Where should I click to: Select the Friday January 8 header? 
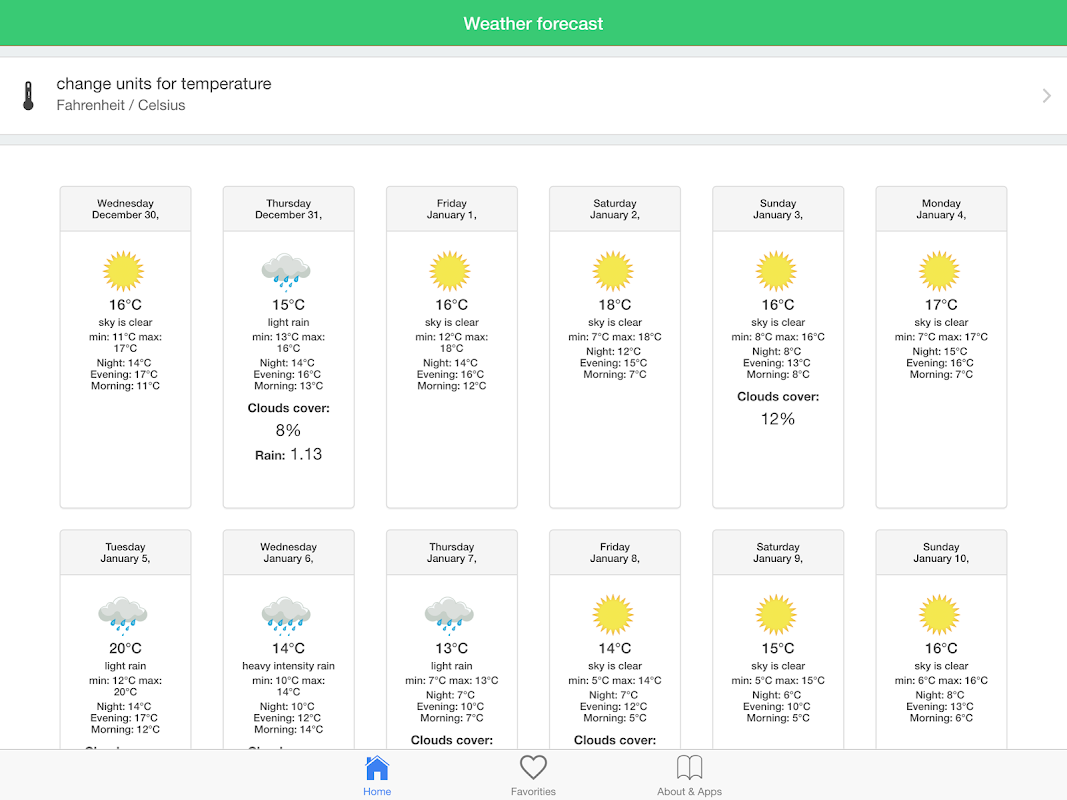[x=615, y=552]
